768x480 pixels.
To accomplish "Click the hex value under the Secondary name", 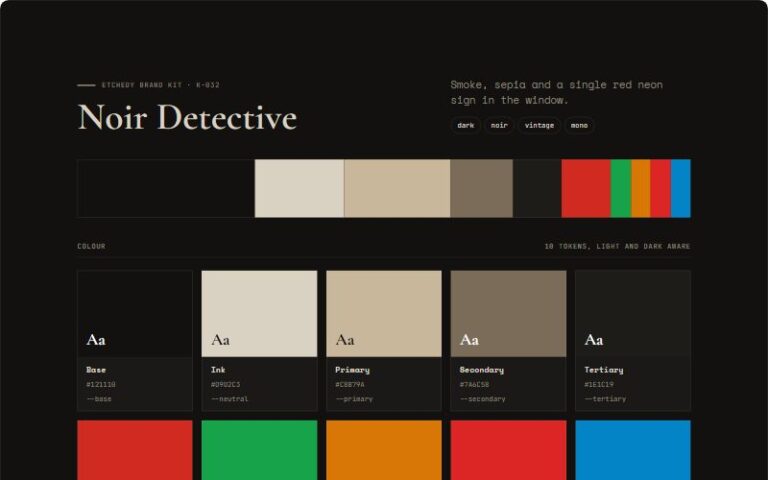I will (474, 384).
